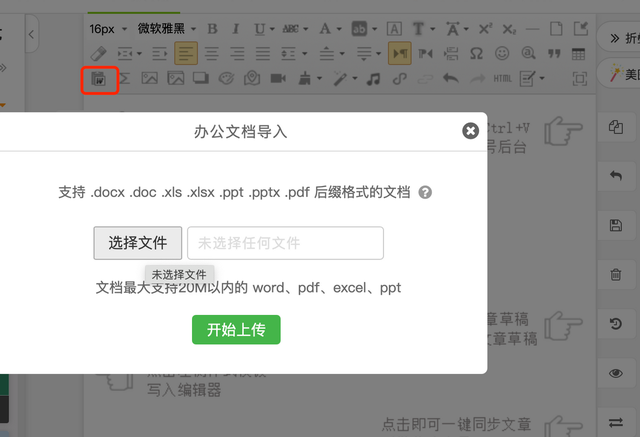The image size is (640, 437).
Task: Toggle fullscreen editor mode
Action: pos(580,78)
